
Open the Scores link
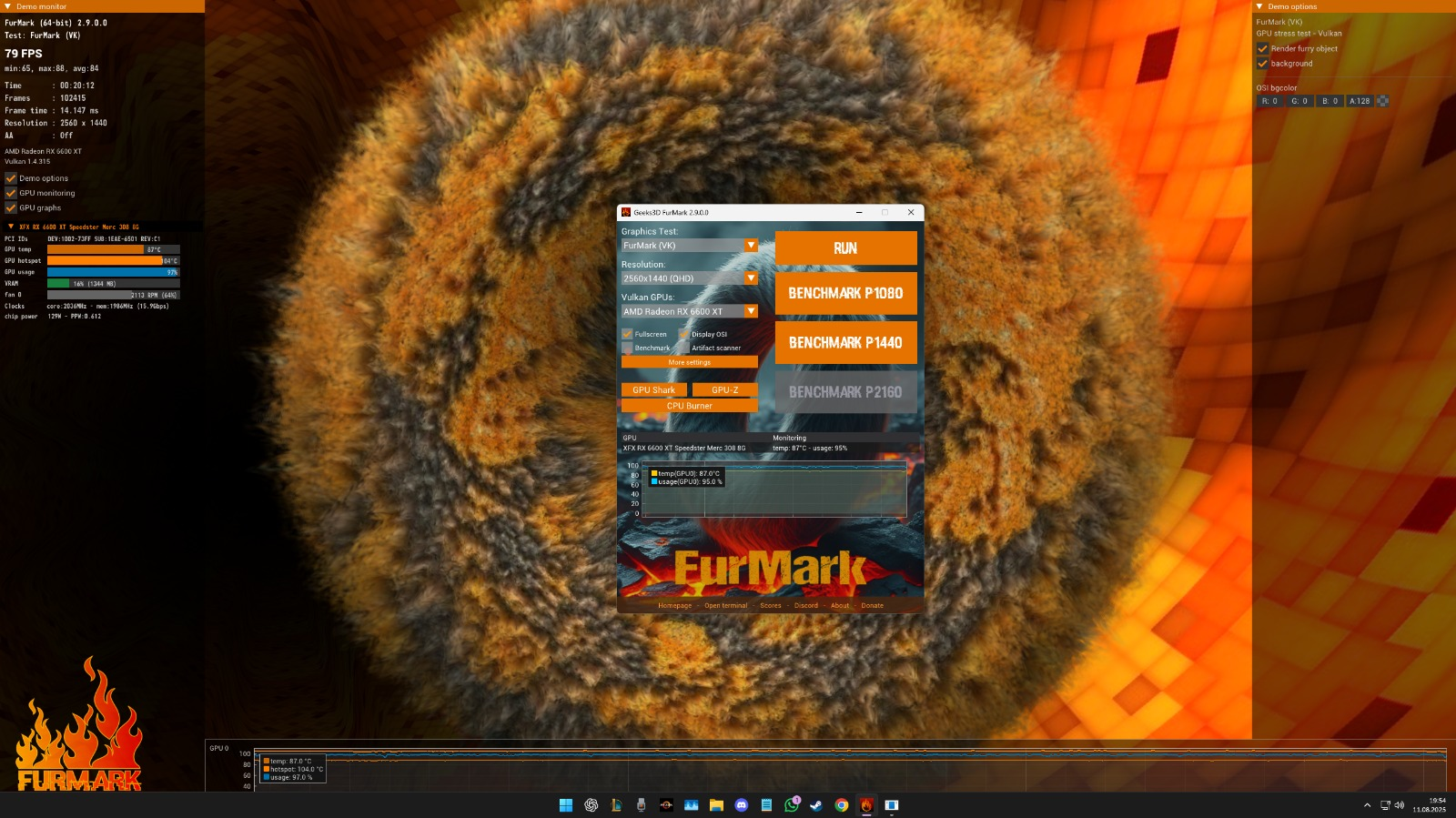[x=771, y=606]
